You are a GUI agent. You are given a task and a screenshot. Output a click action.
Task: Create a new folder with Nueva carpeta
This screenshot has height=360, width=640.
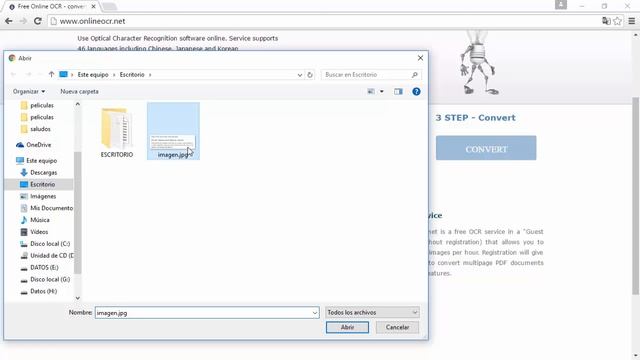79,91
